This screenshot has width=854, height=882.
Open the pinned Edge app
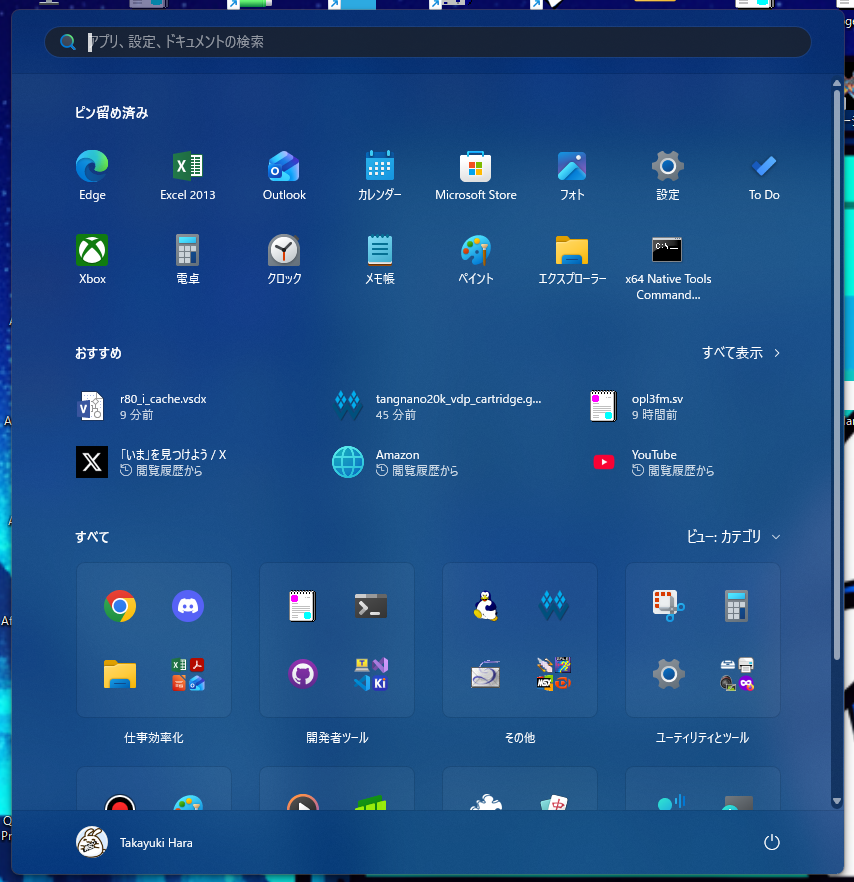tap(92, 176)
